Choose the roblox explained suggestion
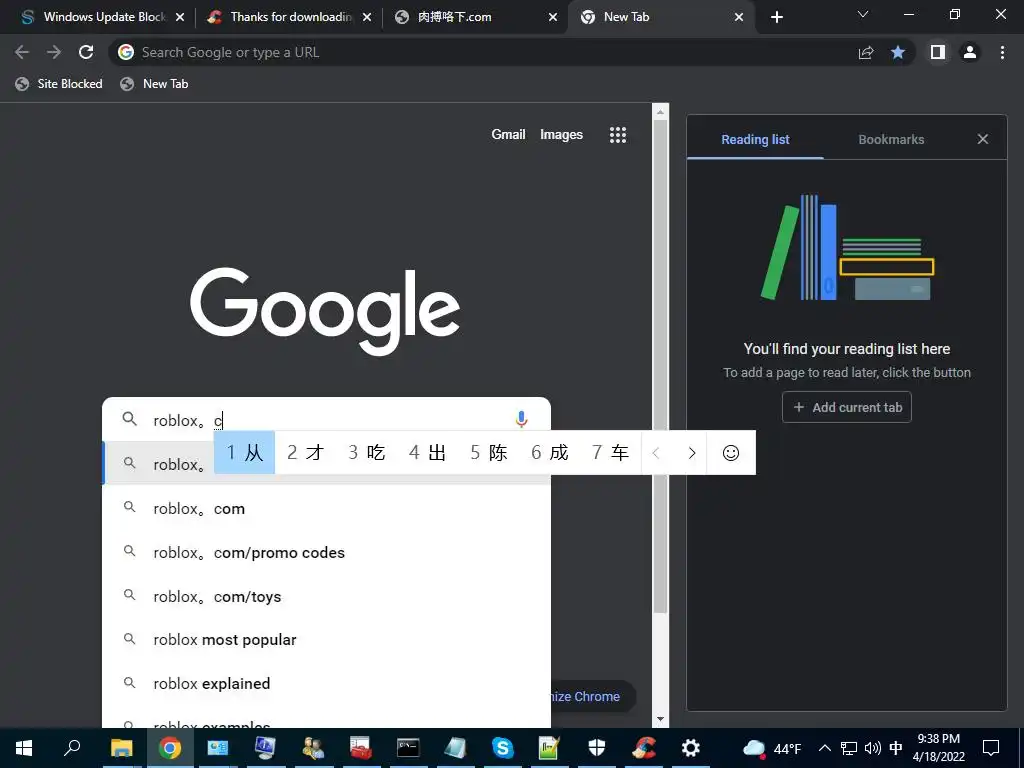 327,683
